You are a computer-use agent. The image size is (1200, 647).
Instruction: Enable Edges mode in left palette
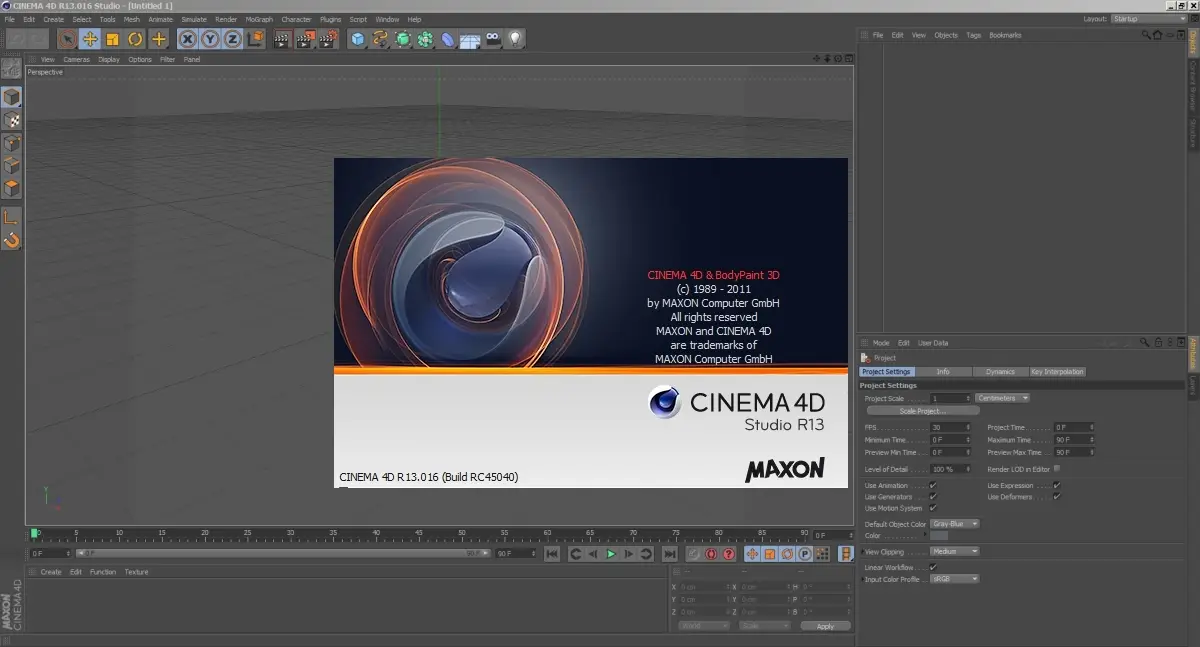point(11,165)
